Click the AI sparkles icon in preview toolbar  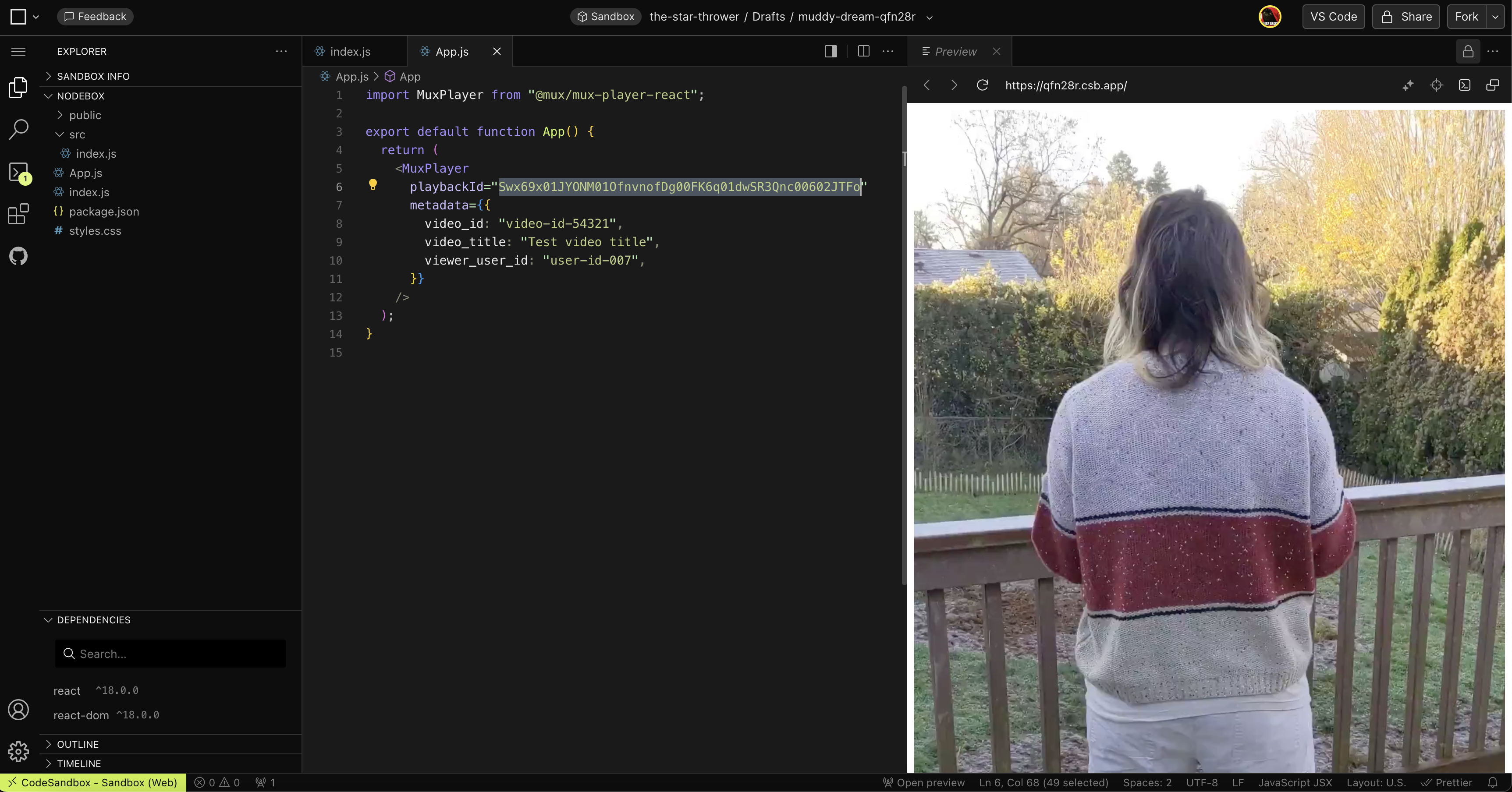tap(1408, 85)
